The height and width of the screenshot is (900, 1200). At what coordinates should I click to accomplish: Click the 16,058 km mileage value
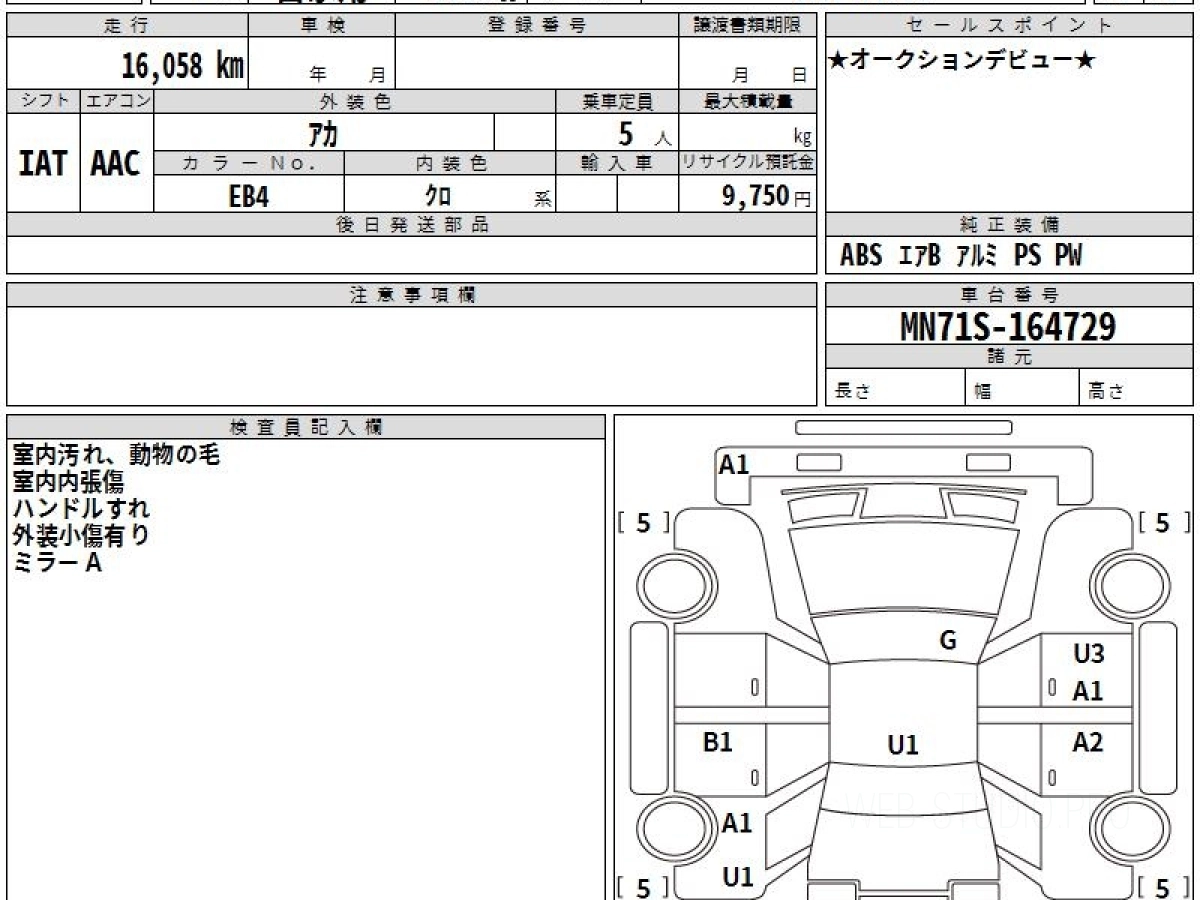click(182, 66)
